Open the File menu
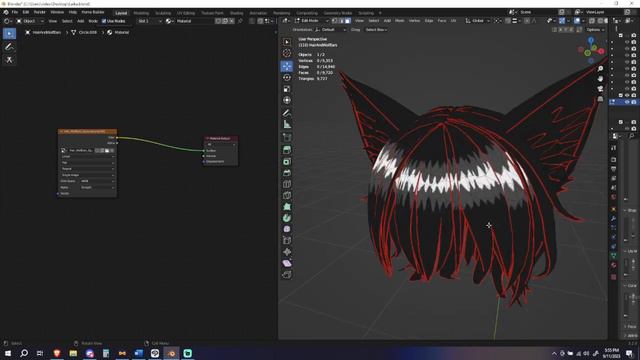Screen dimensions: 640x360 click(15, 12)
